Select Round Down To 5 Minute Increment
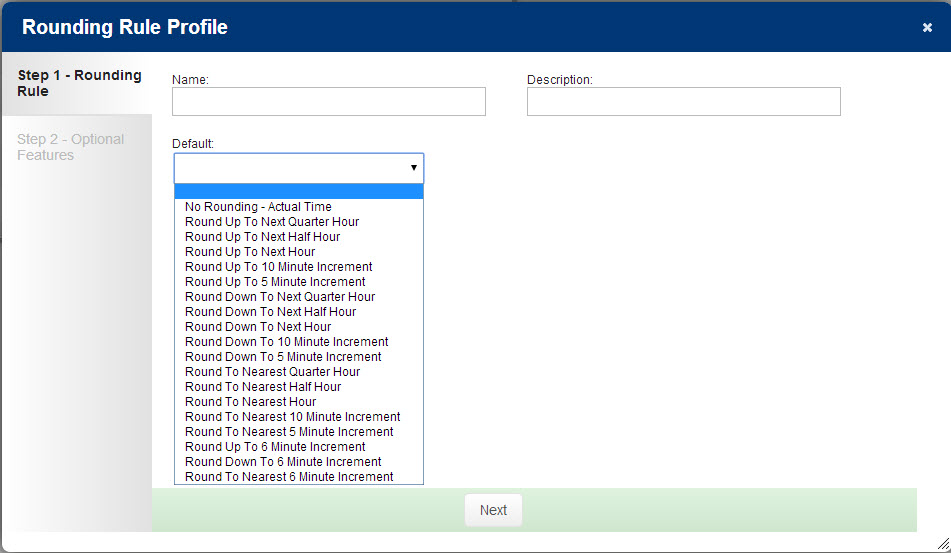Viewport: 951px width, 553px height. (x=299, y=357)
